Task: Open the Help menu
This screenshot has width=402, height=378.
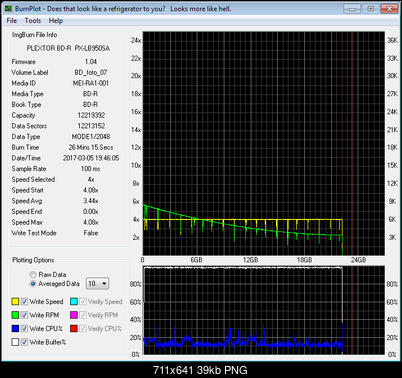Action: [x=56, y=21]
